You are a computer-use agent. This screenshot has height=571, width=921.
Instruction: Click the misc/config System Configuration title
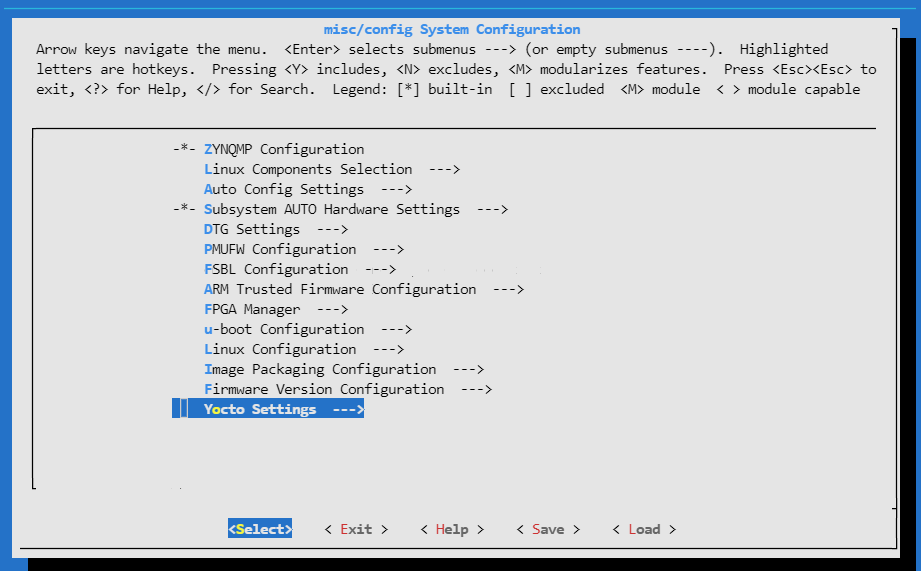[452, 29]
